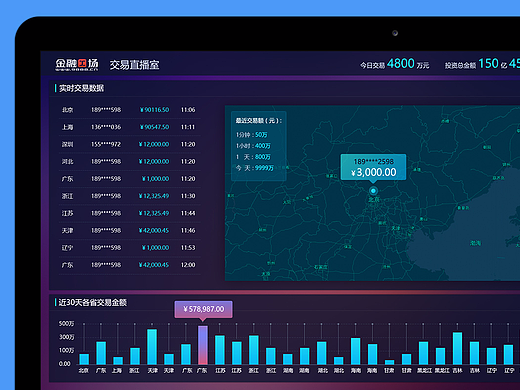Screen dimensions: 520x390
Task: Click the 1分钟:50万 entry in the map panel
Action: coord(252,135)
